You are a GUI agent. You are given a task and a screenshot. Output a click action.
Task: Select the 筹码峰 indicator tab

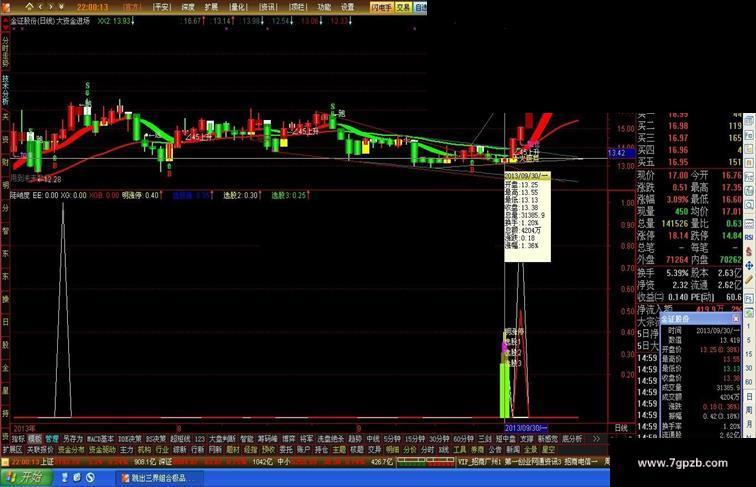[x=267, y=439]
